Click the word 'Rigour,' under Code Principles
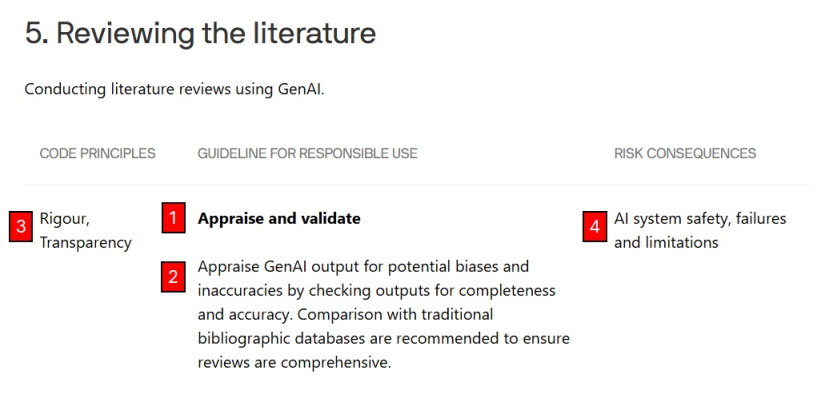Viewport: 825px width, 406px height. click(65, 219)
